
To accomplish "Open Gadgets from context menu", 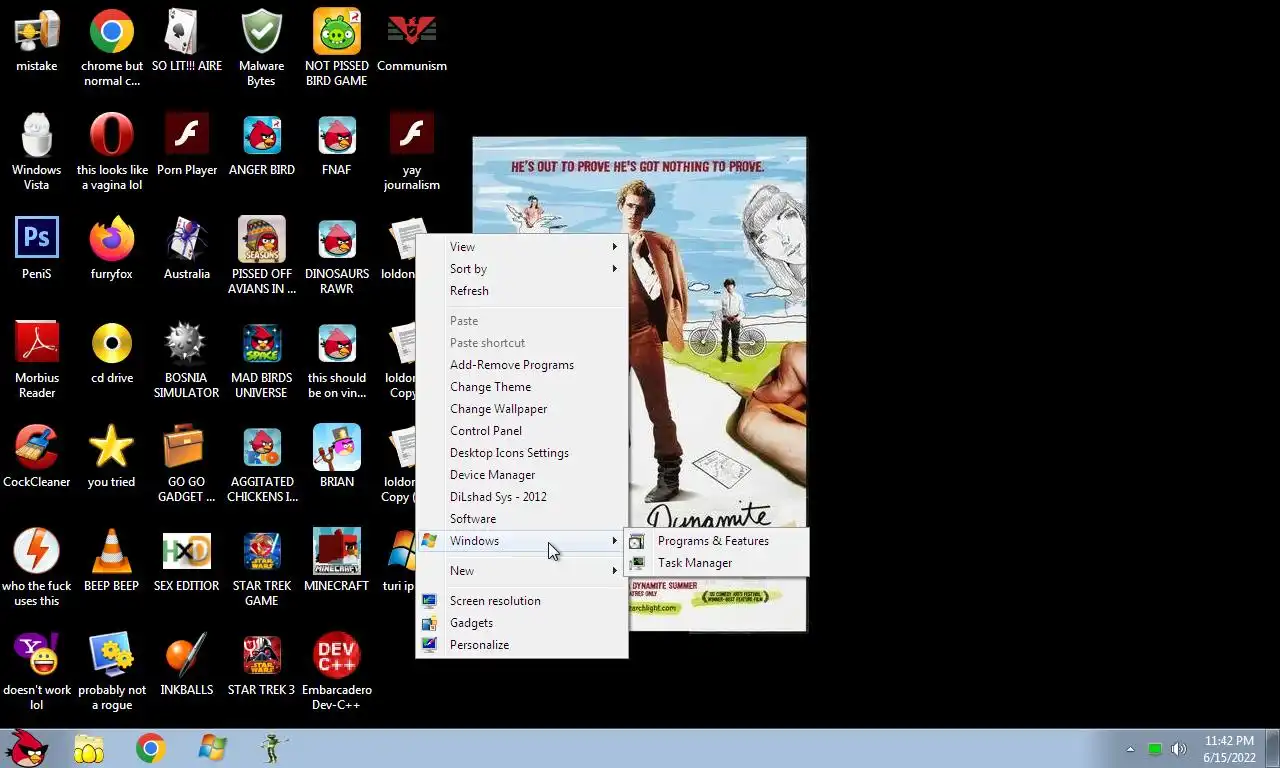I will pyautogui.click(x=522, y=623).
